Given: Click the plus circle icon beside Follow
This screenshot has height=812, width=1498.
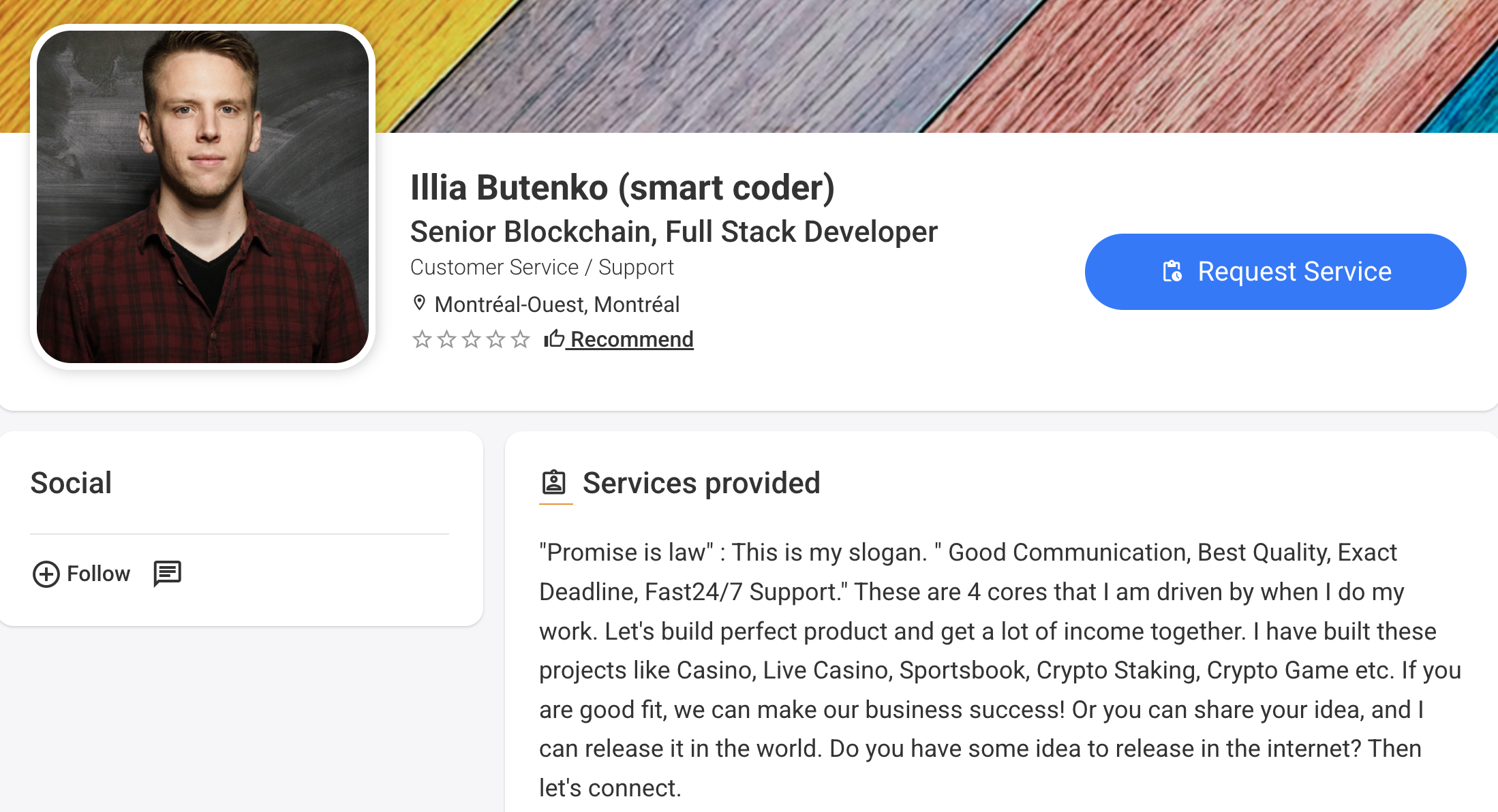Looking at the screenshot, I should (46, 574).
